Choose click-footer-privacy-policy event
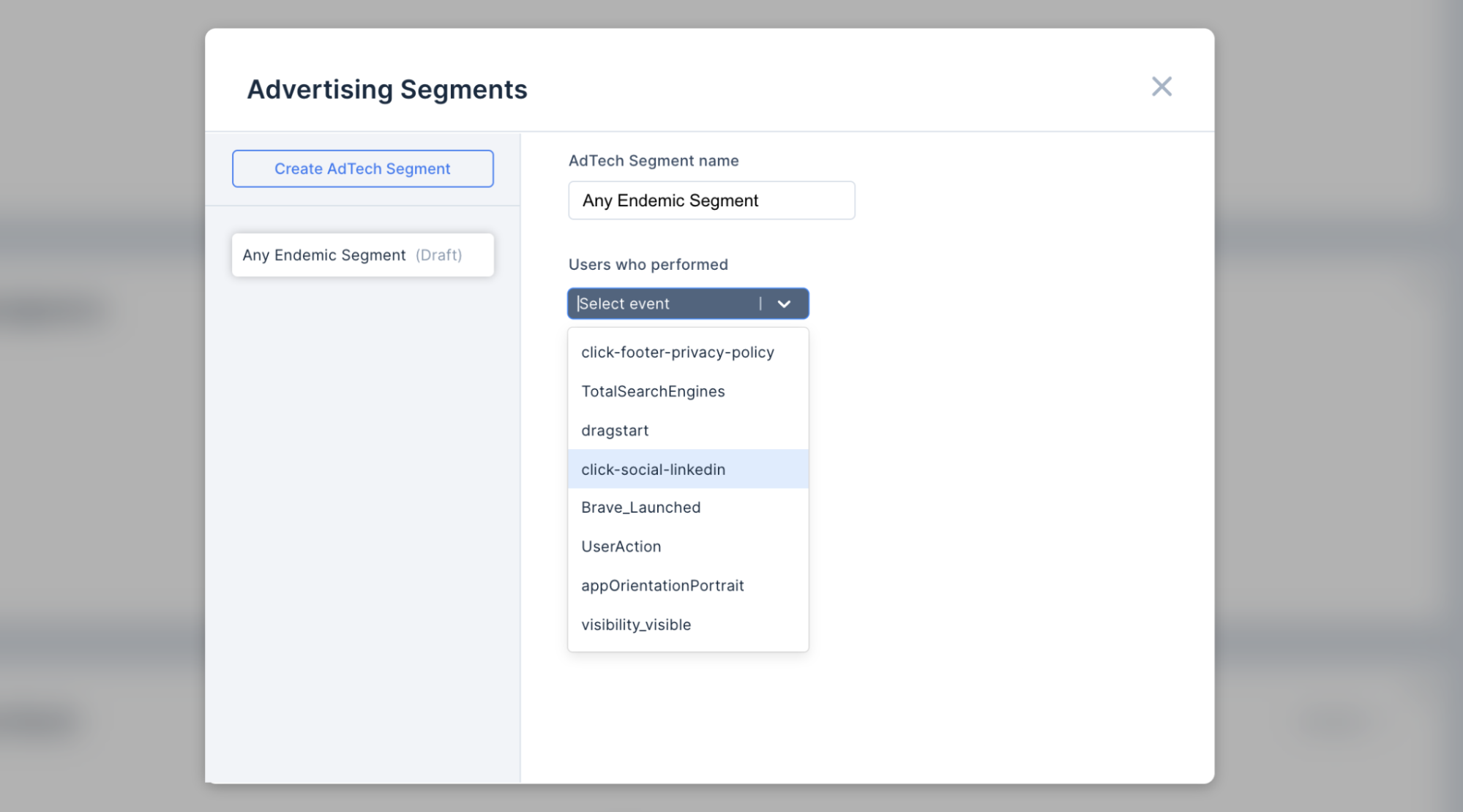1463x812 pixels. pyautogui.click(x=688, y=353)
